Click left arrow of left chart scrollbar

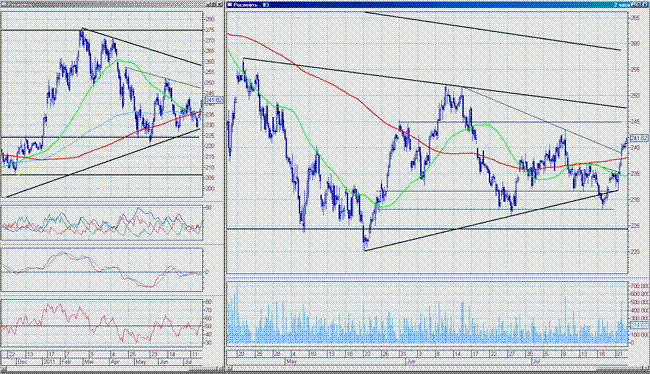tap(4, 368)
